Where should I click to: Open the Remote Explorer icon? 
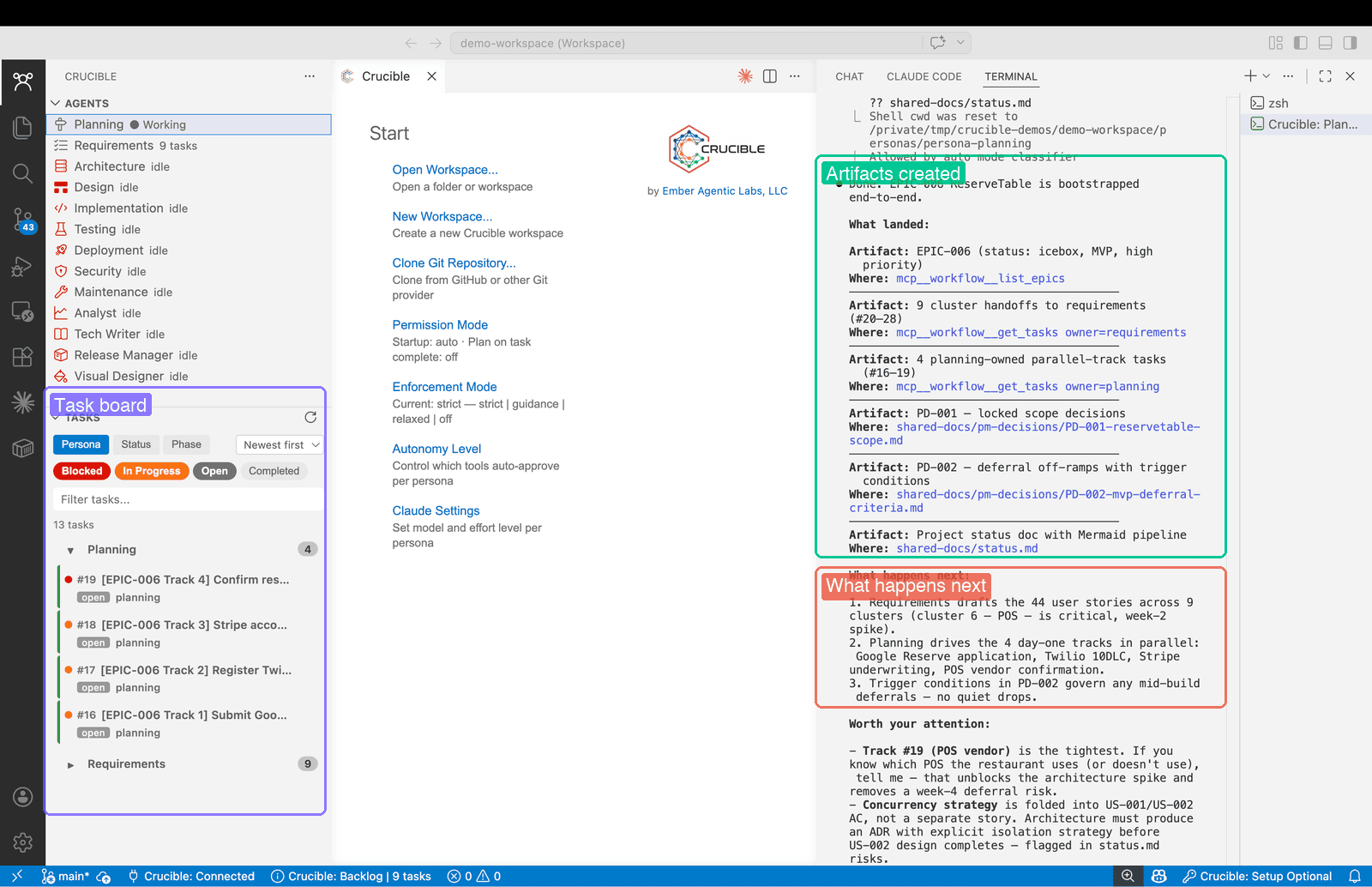(23, 311)
